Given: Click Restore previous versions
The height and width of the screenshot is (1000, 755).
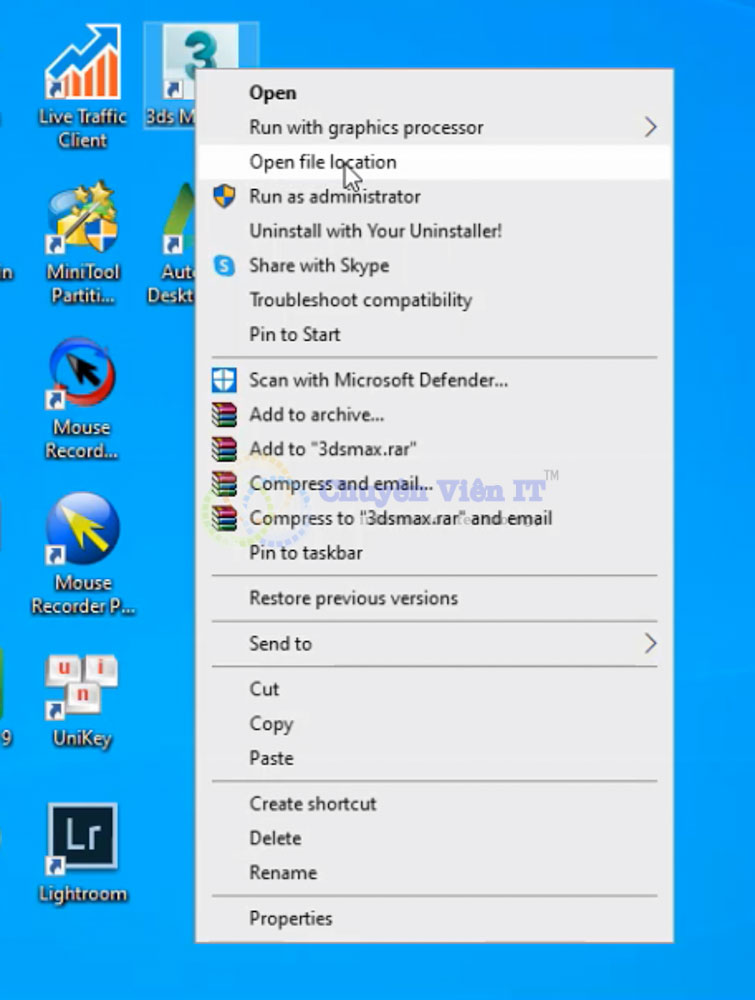Looking at the screenshot, I should point(353,598).
